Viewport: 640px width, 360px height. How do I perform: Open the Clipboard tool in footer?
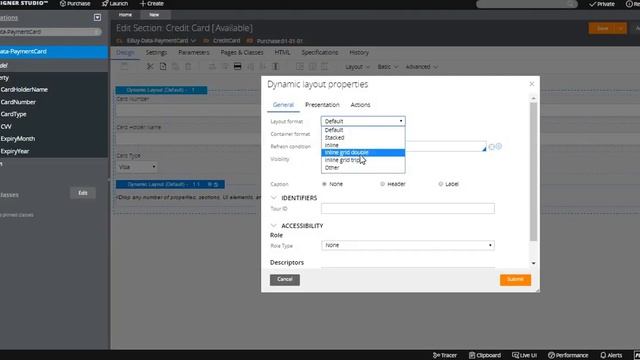[485, 355]
